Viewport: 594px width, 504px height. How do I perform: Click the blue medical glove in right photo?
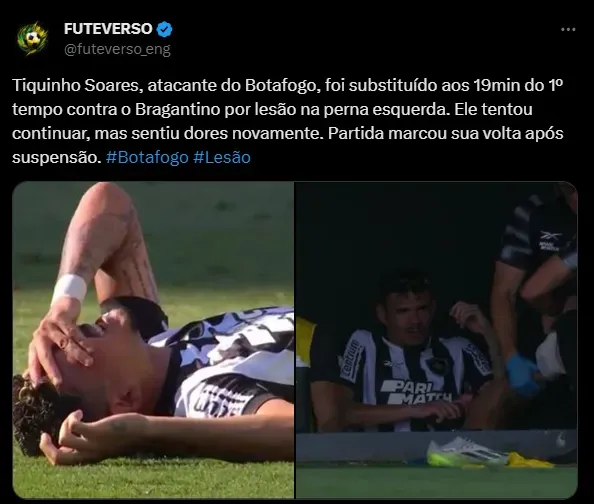[524, 373]
